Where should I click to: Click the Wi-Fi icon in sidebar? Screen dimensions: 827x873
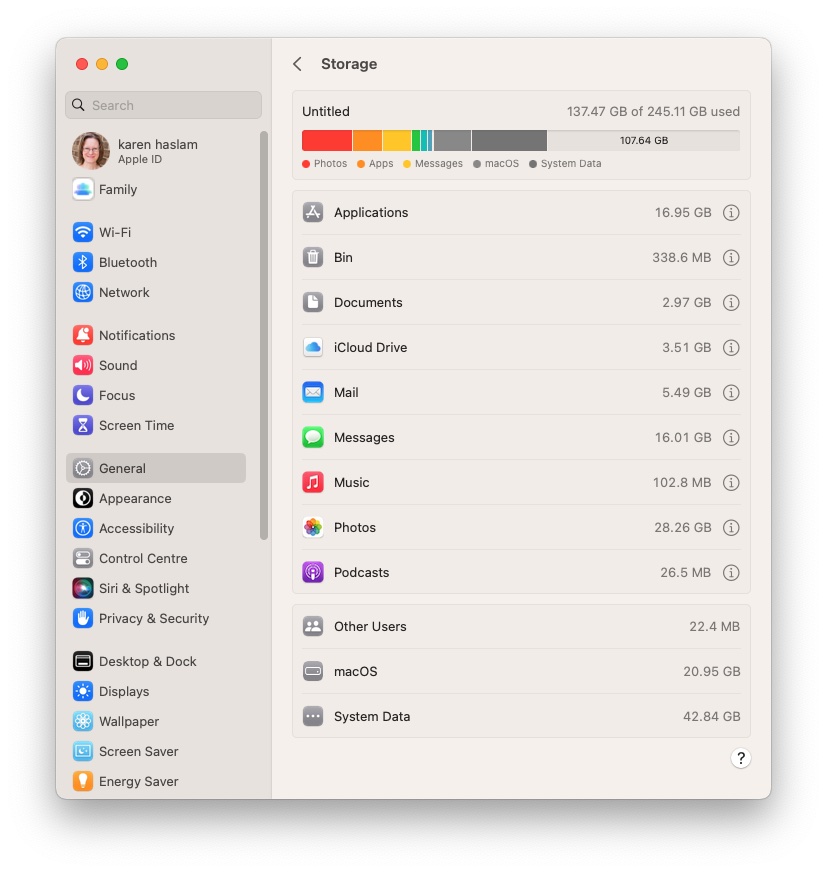tap(83, 232)
